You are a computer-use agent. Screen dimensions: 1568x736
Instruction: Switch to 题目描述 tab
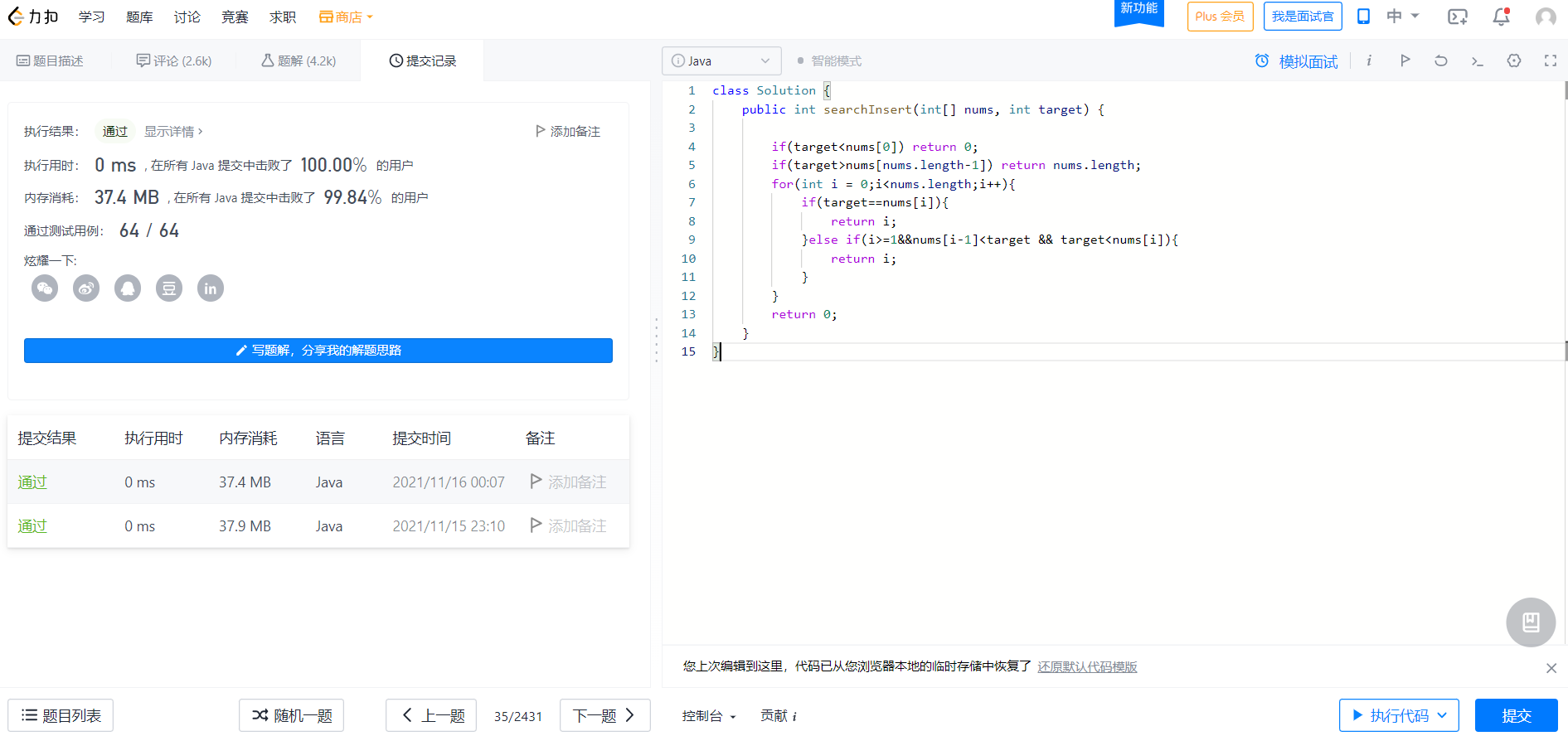50,61
